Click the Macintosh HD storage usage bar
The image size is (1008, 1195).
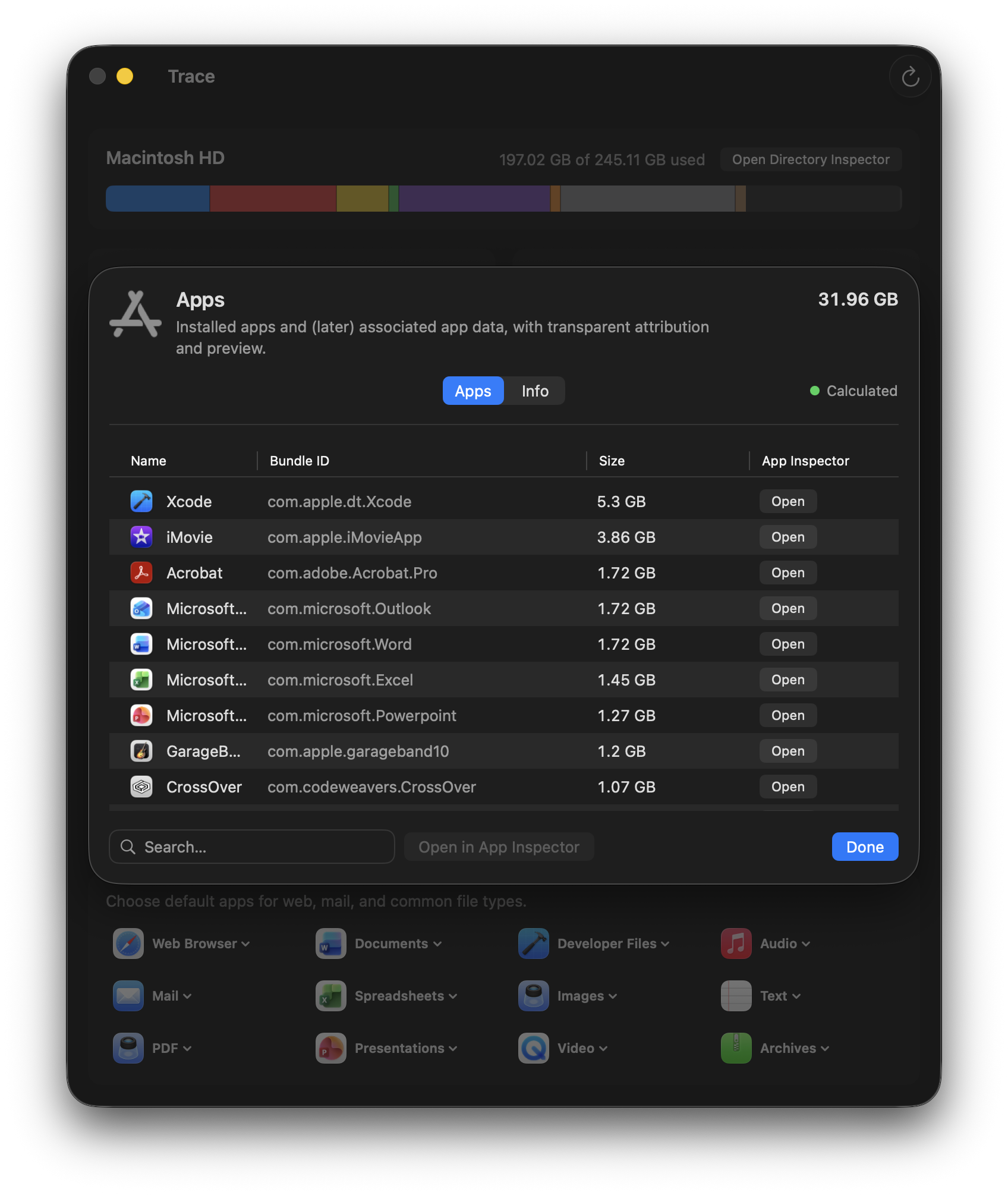pyautogui.click(x=503, y=198)
